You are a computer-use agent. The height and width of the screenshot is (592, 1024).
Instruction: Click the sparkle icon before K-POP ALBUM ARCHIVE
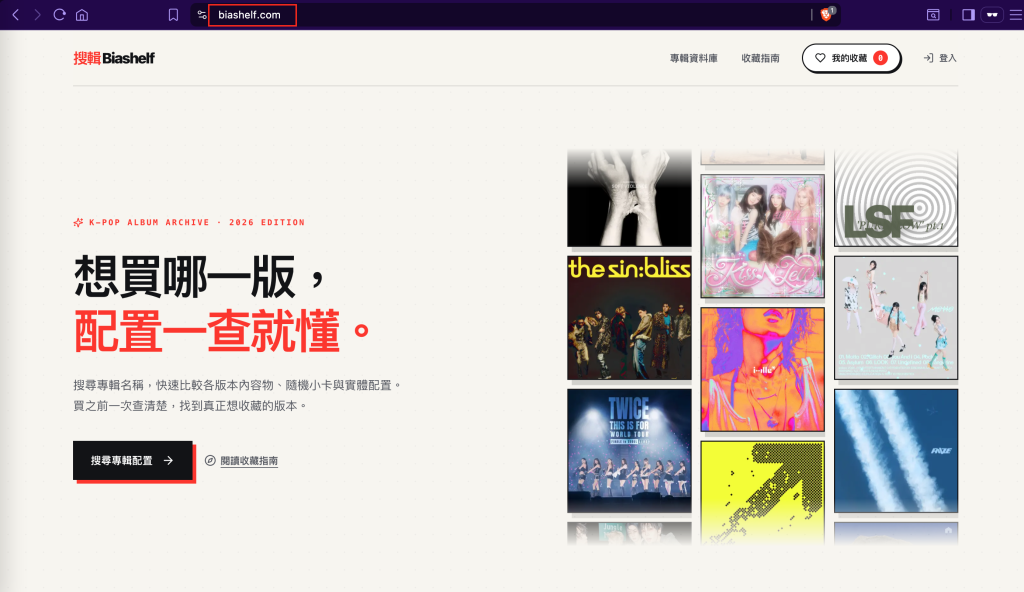(x=78, y=222)
